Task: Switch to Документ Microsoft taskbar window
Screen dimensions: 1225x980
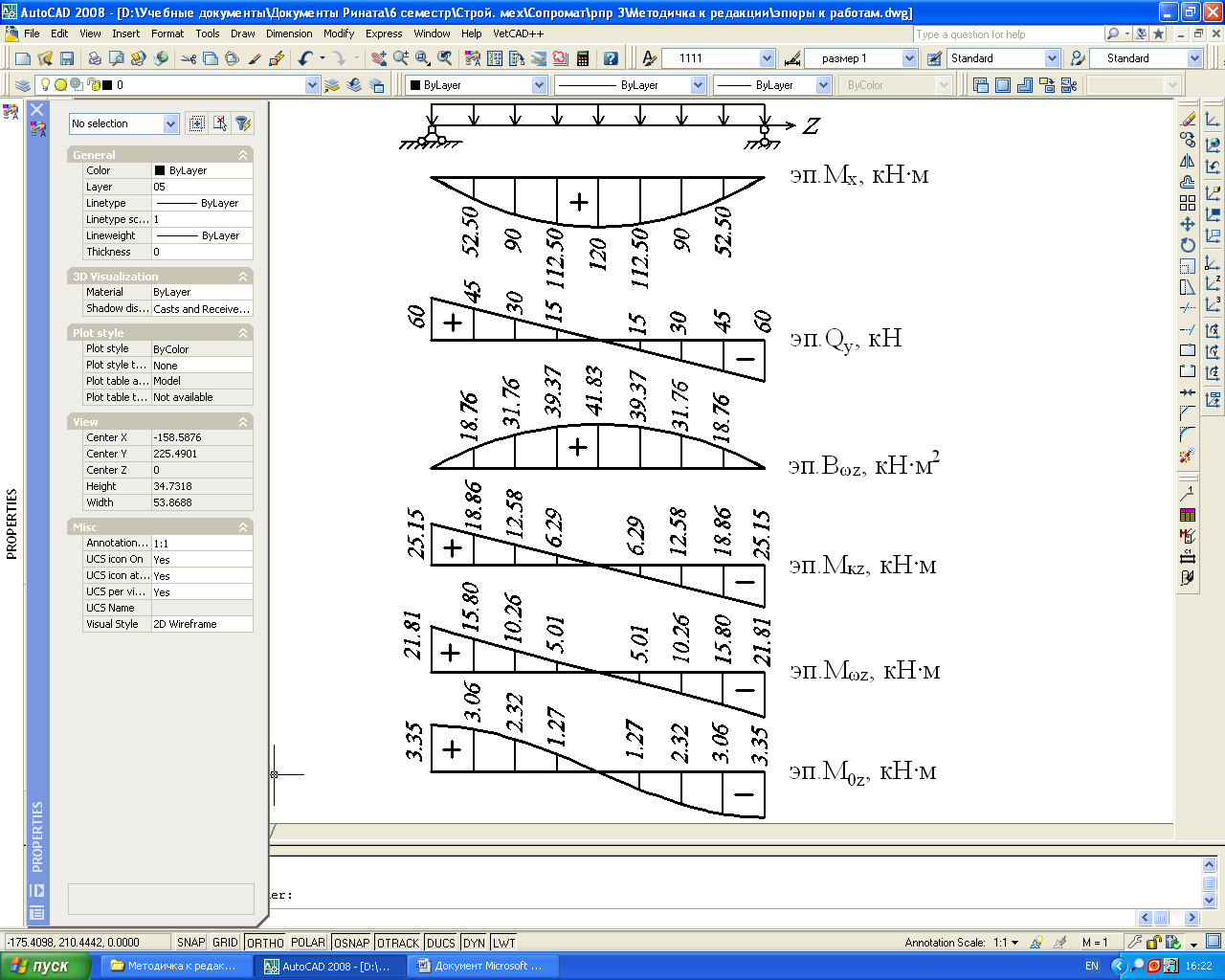Action: click(482, 966)
